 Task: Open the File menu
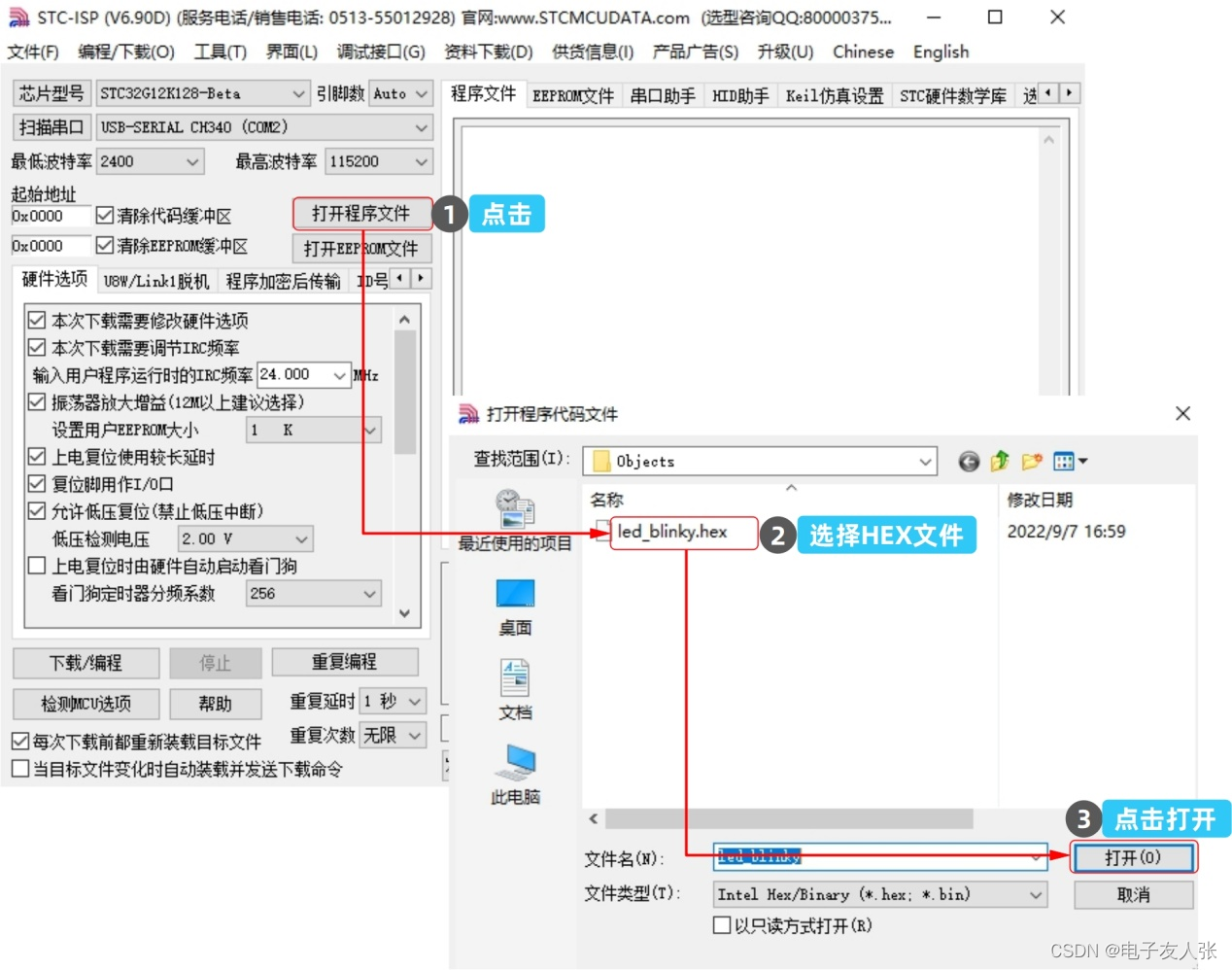point(33,52)
